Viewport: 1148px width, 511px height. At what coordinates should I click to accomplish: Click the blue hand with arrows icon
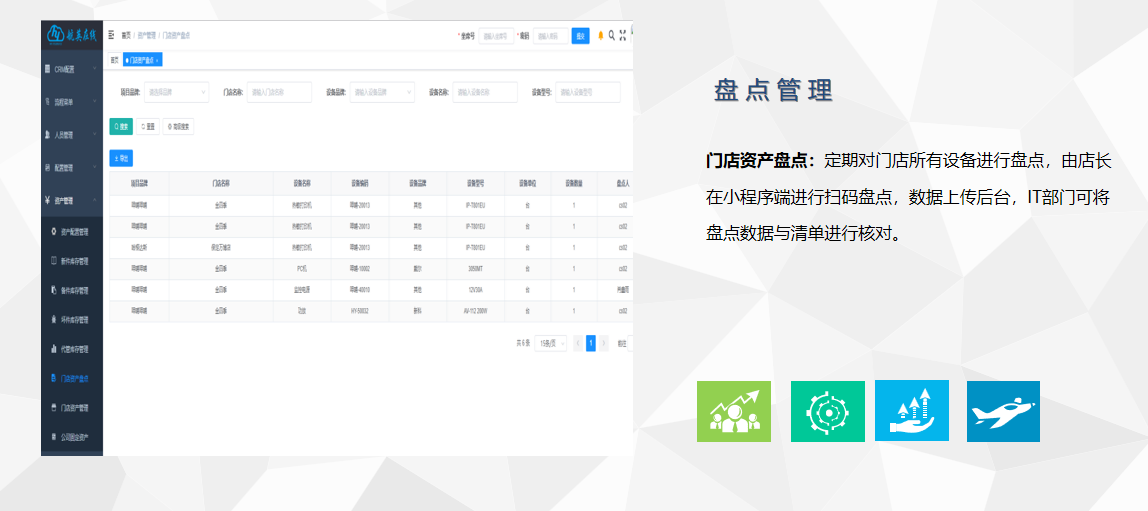[x=911, y=411]
